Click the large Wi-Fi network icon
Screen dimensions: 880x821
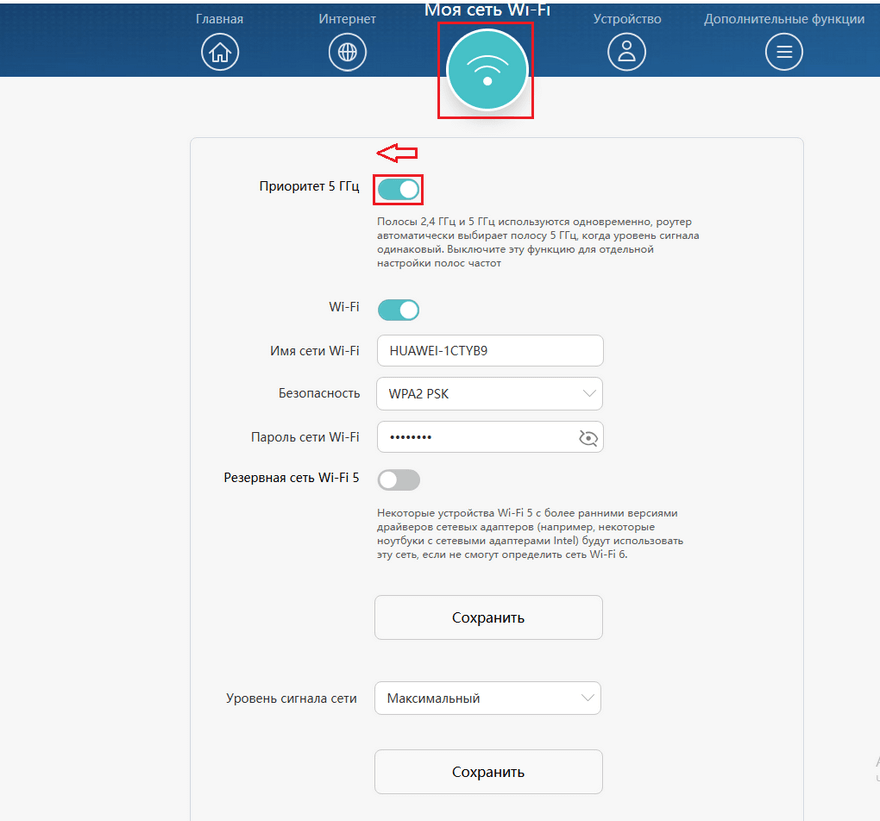[x=486, y=70]
